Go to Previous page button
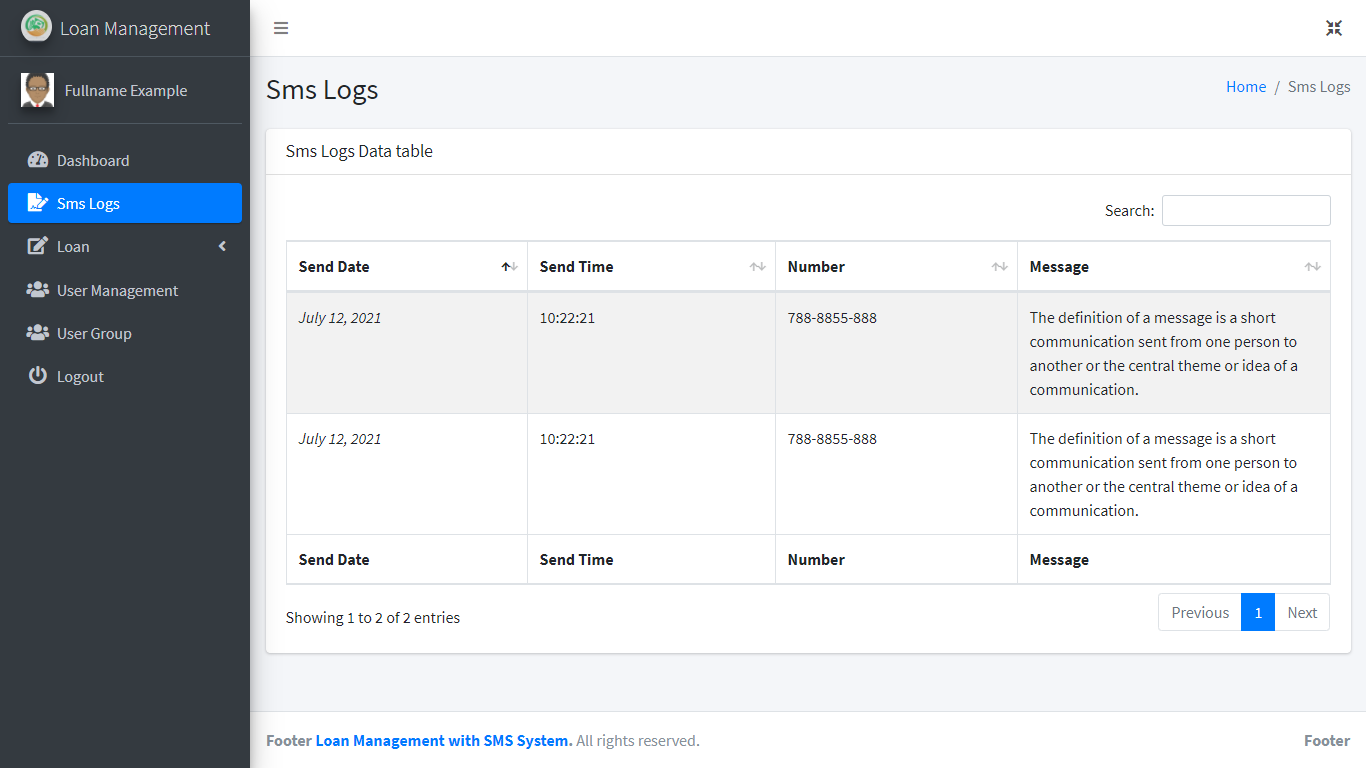Image resolution: width=1366 pixels, height=768 pixels. tap(1200, 612)
